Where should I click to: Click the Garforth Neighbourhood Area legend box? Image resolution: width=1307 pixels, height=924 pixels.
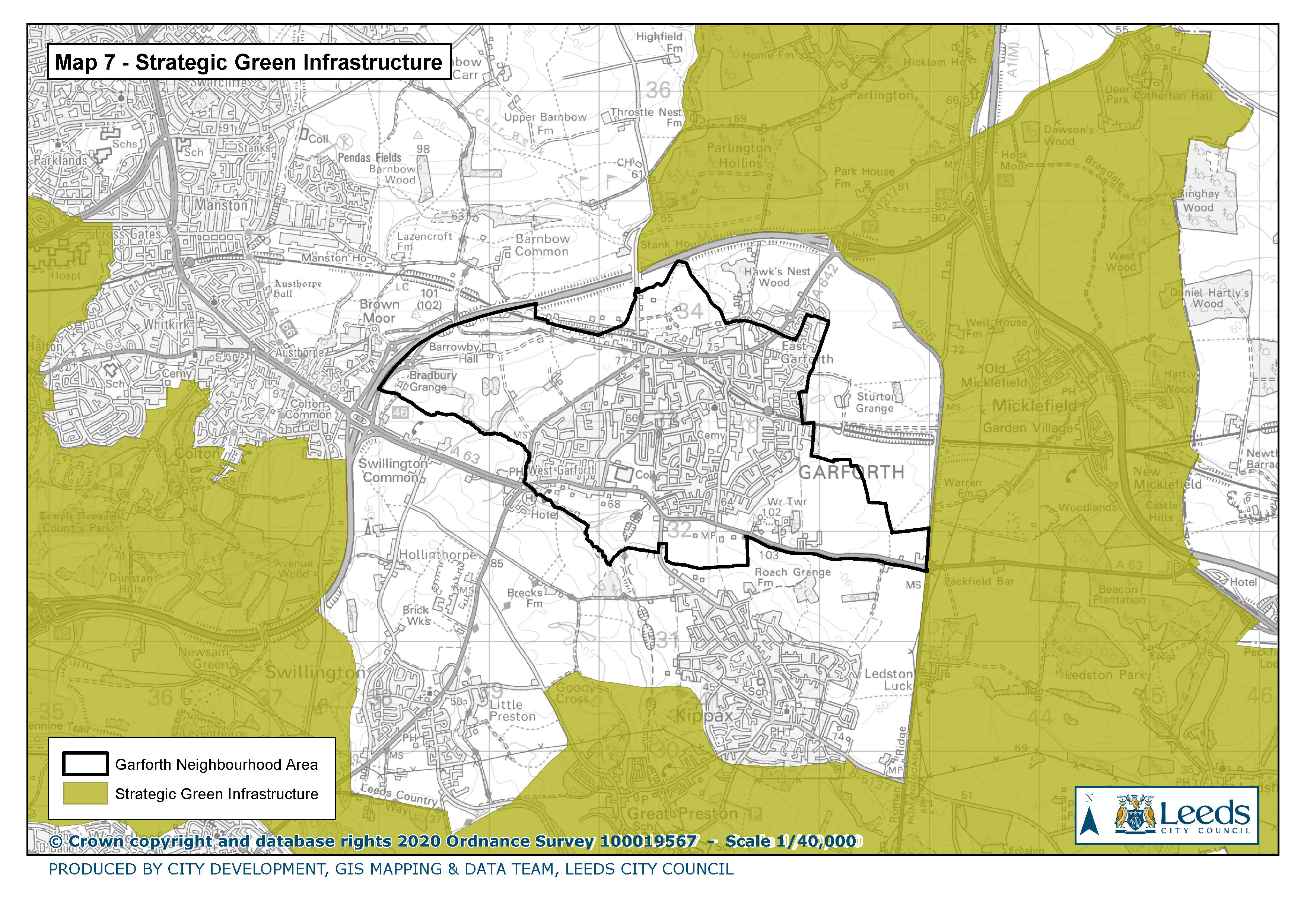click(85, 764)
